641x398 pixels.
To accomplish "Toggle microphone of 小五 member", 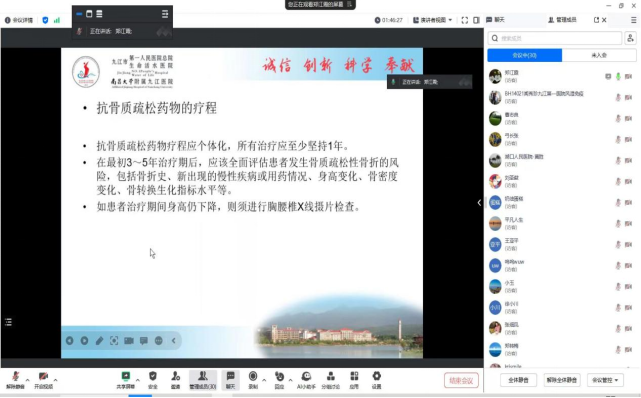I will click(x=618, y=286).
